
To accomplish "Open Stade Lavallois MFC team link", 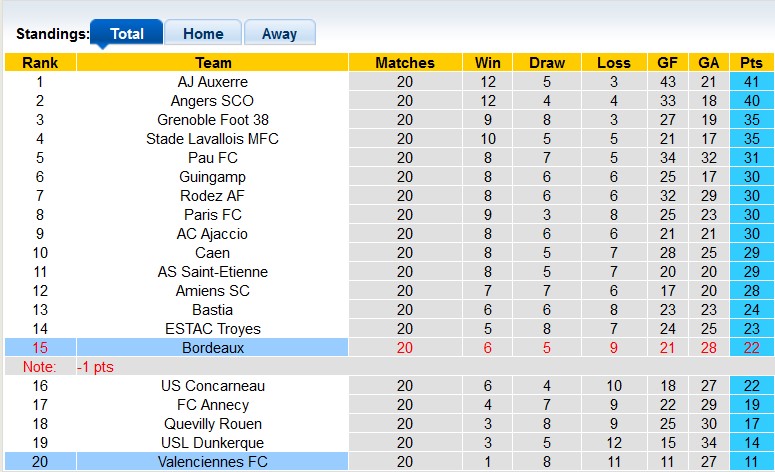I will (x=213, y=139).
